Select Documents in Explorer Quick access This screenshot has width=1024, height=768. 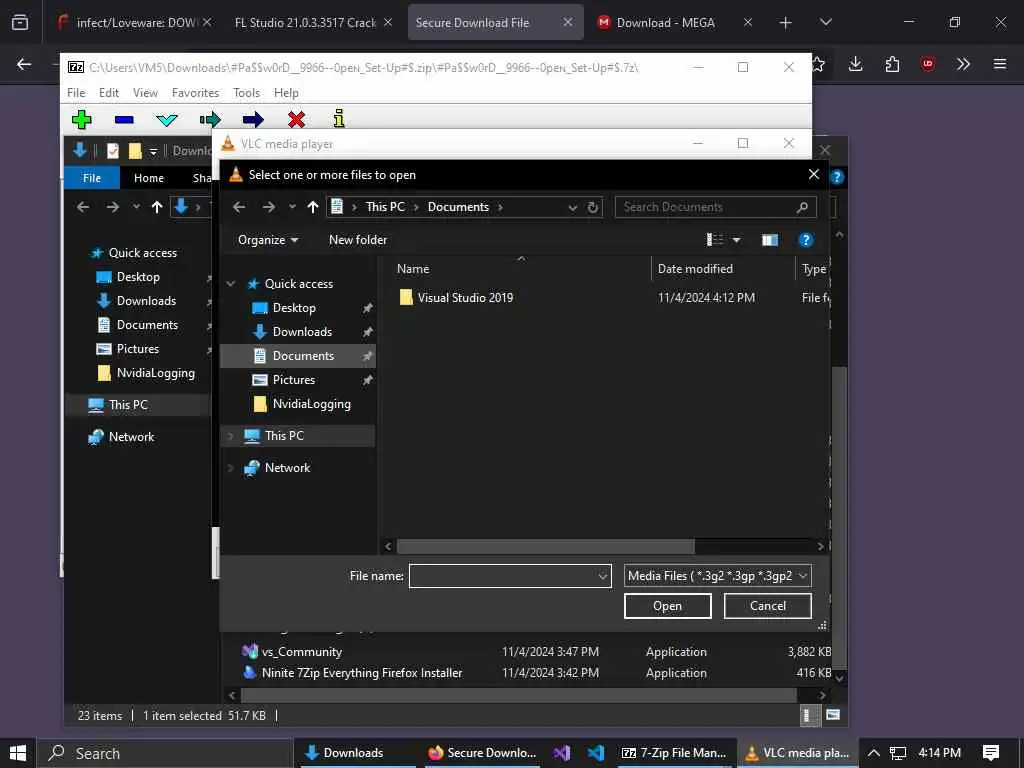tap(147, 325)
